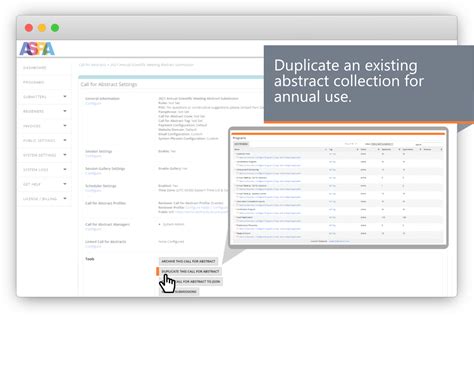Select License / Billing in the sidebar

pyautogui.click(x=40, y=199)
